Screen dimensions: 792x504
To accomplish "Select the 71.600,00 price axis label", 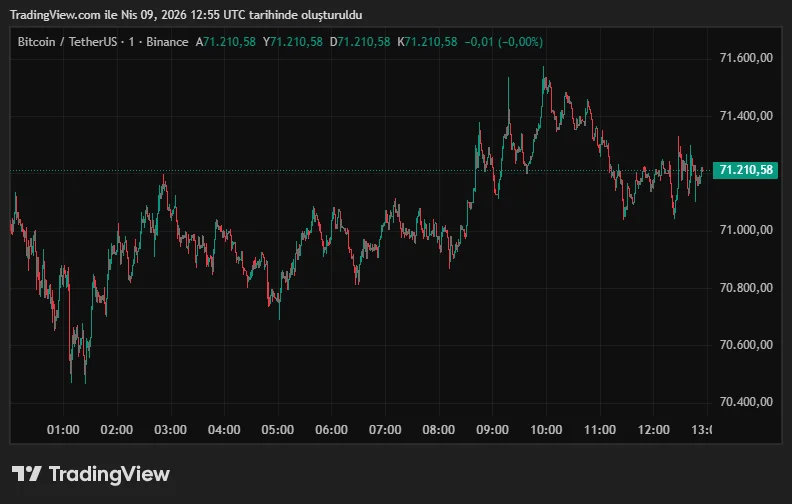I will (x=746, y=58).
